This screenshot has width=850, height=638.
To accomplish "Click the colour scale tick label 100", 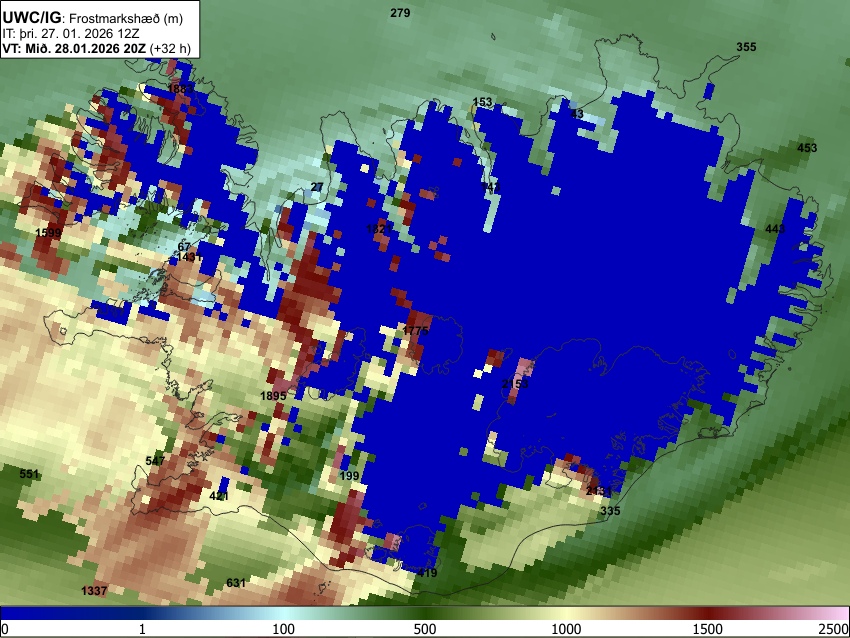I will click(x=284, y=629).
